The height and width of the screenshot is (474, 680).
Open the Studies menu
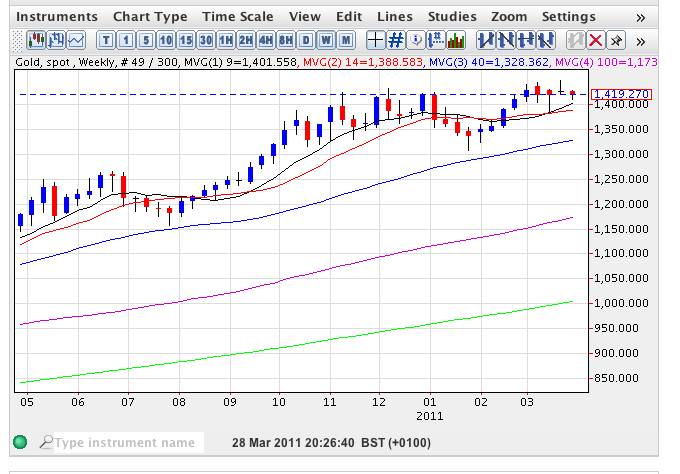(452, 17)
